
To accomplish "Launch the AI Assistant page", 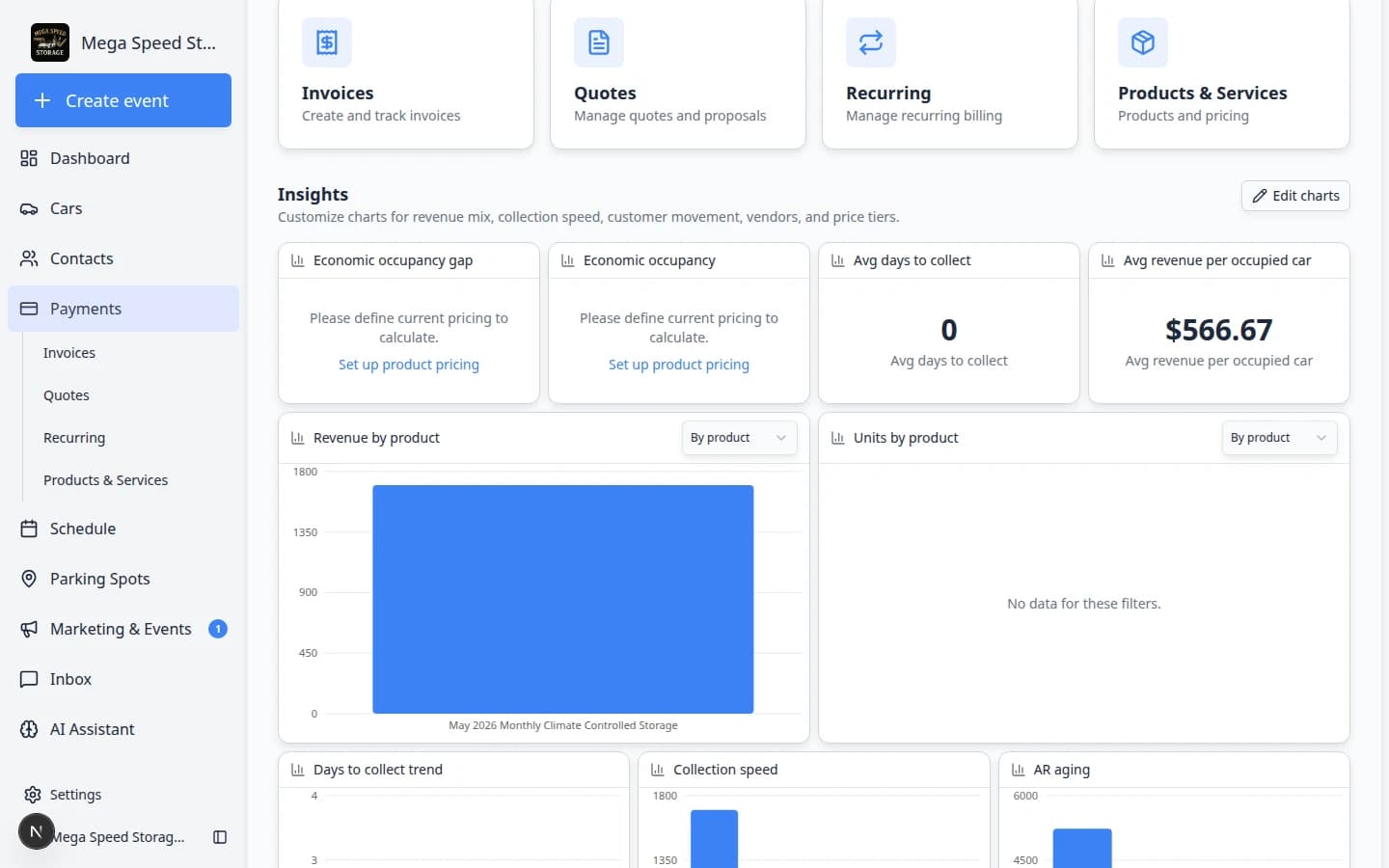I will pos(123,729).
